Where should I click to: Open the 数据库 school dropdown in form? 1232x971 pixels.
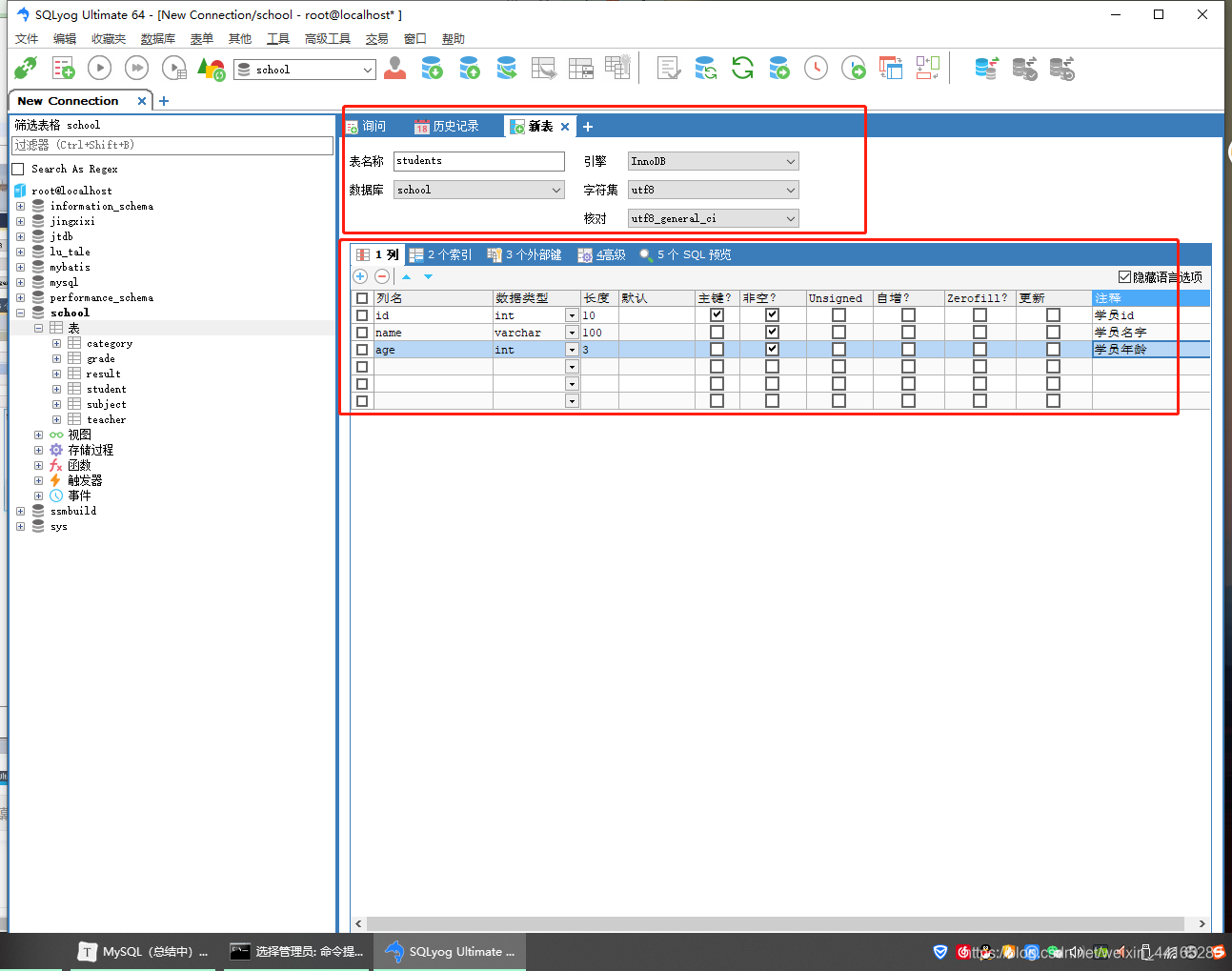click(x=479, y=190)
